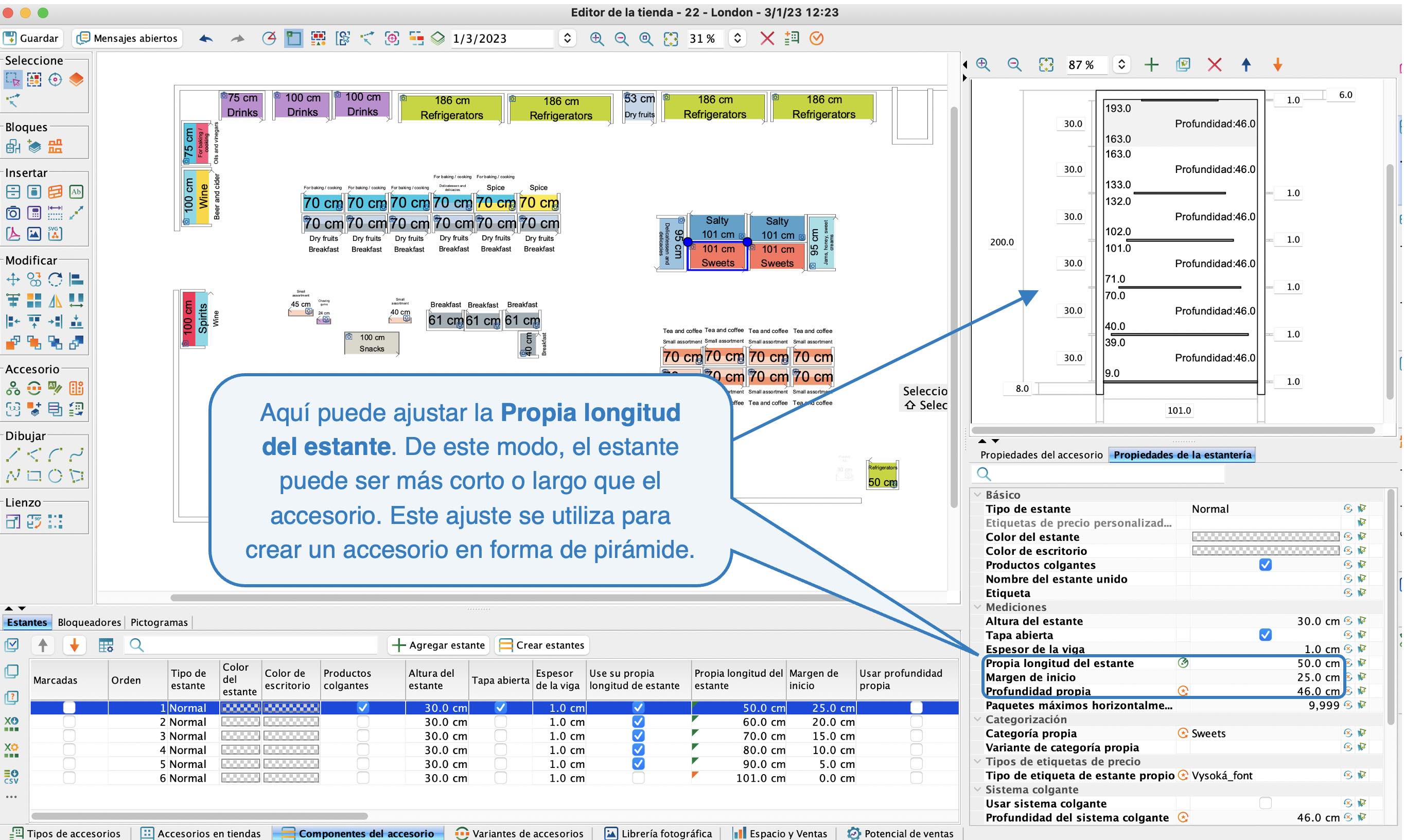The height and width of the screenshot is (840, 1404).
Task: Collapse the Sistema colgante section
Action: [977, 790]
